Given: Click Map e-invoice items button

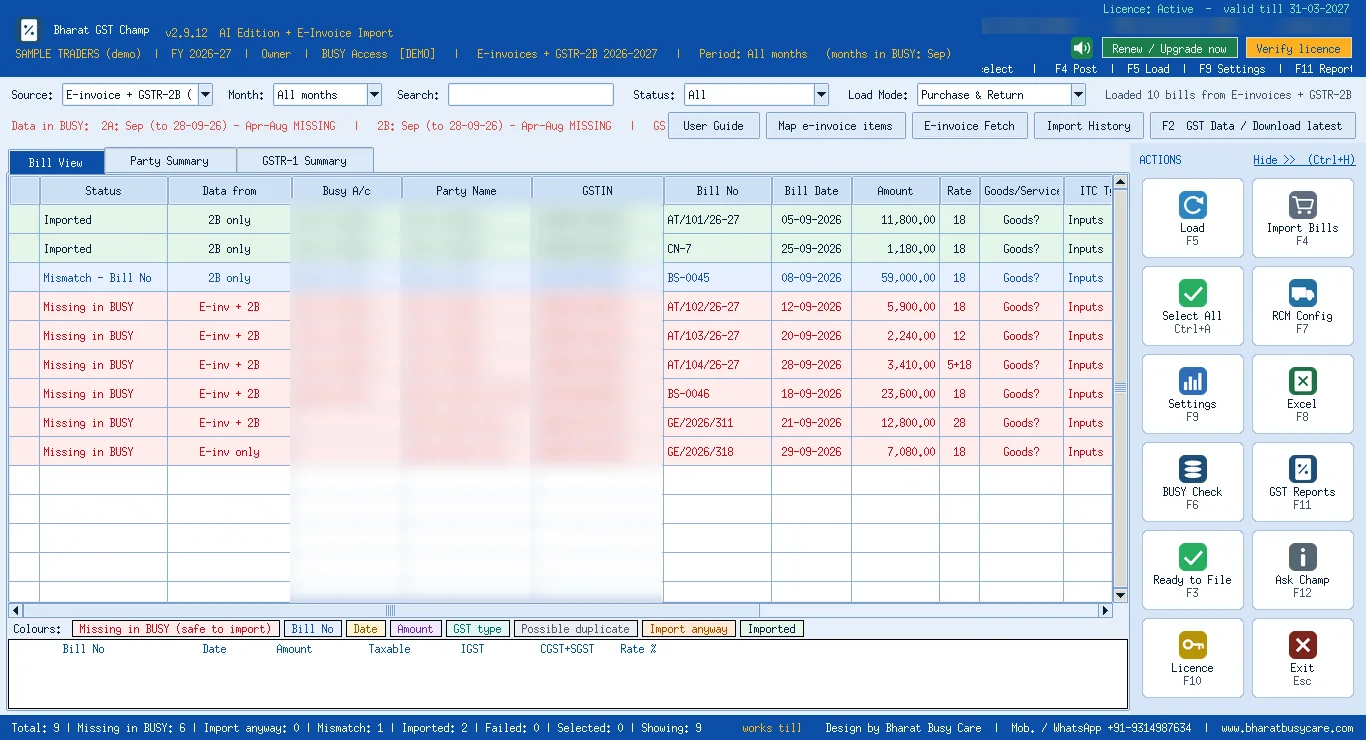Looking at the screenshot, I should 835,126.
